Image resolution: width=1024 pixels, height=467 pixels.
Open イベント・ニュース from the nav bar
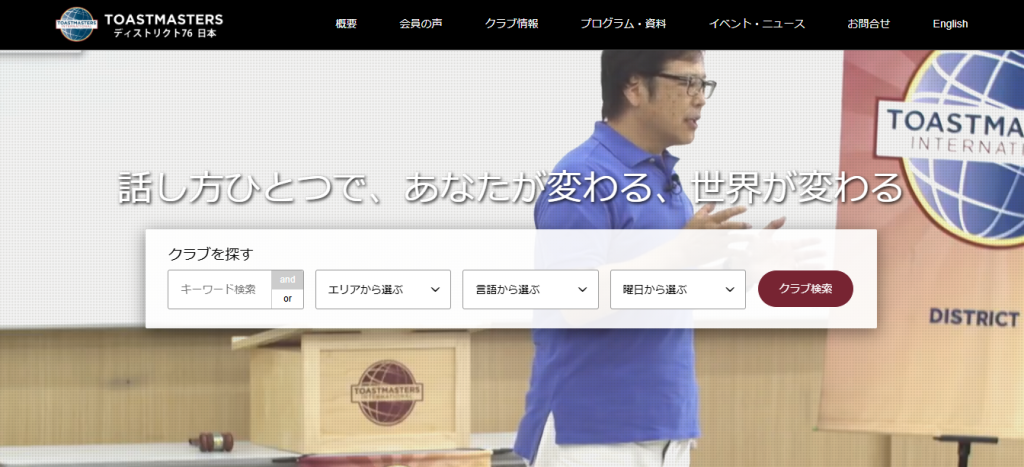pyautogui.click(x=755, y=24)
